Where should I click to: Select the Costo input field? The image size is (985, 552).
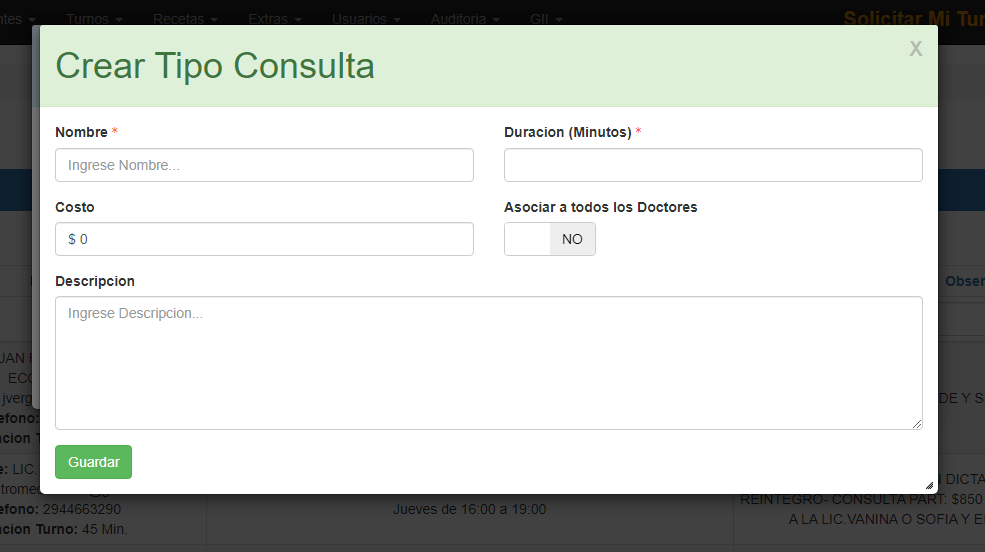click(x=264, y=239)
